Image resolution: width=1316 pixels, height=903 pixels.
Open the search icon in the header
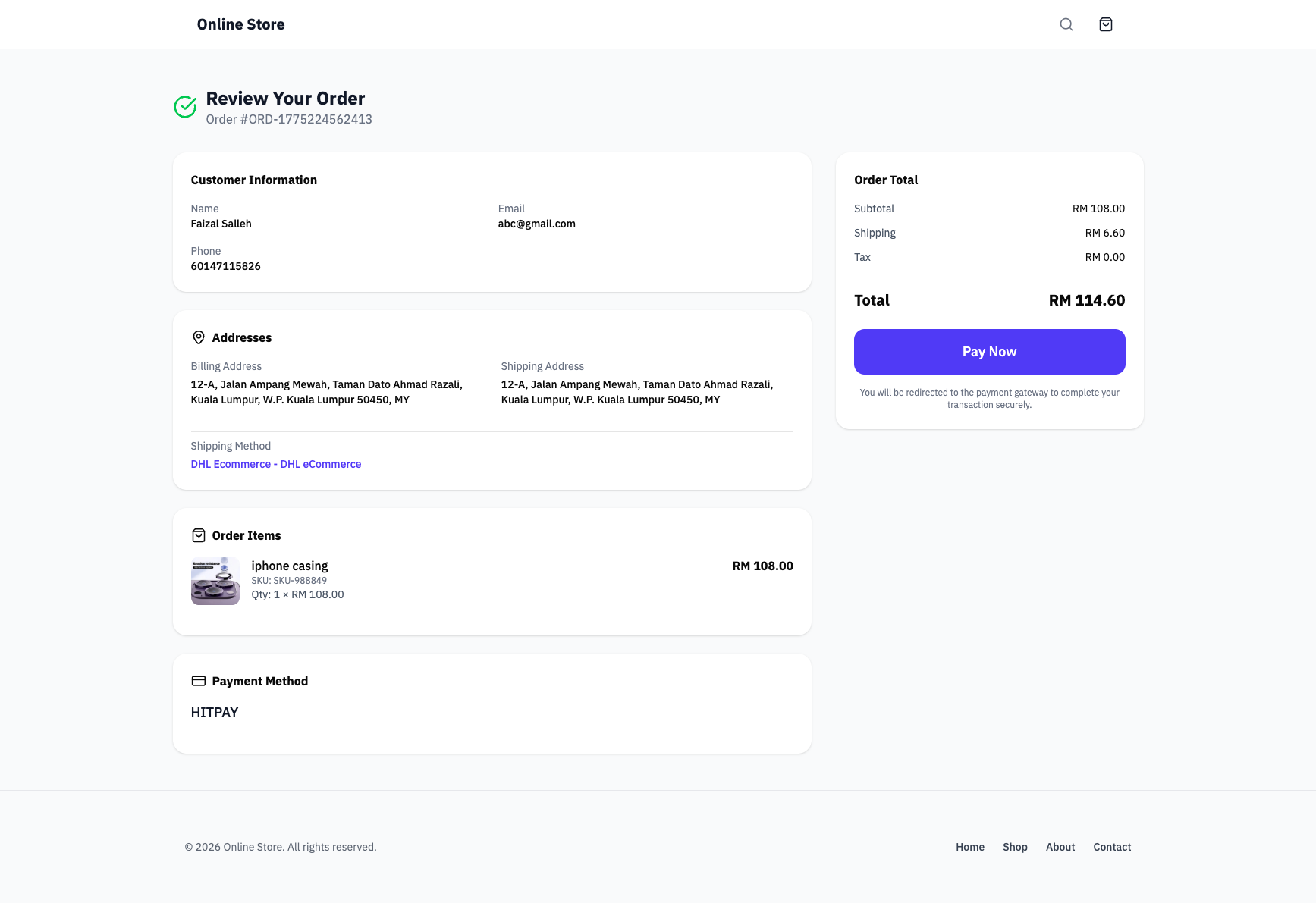point(1066,24)
